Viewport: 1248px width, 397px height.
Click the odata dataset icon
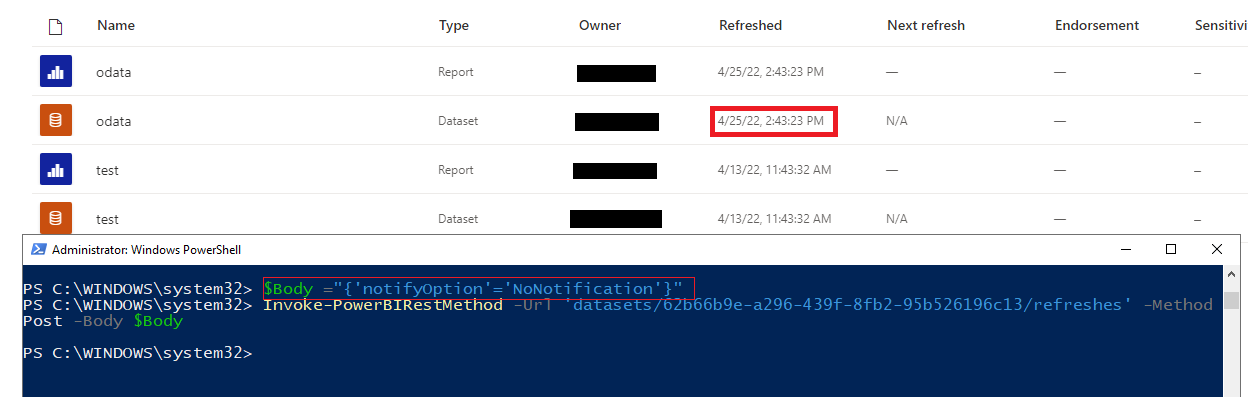point(56,121)
